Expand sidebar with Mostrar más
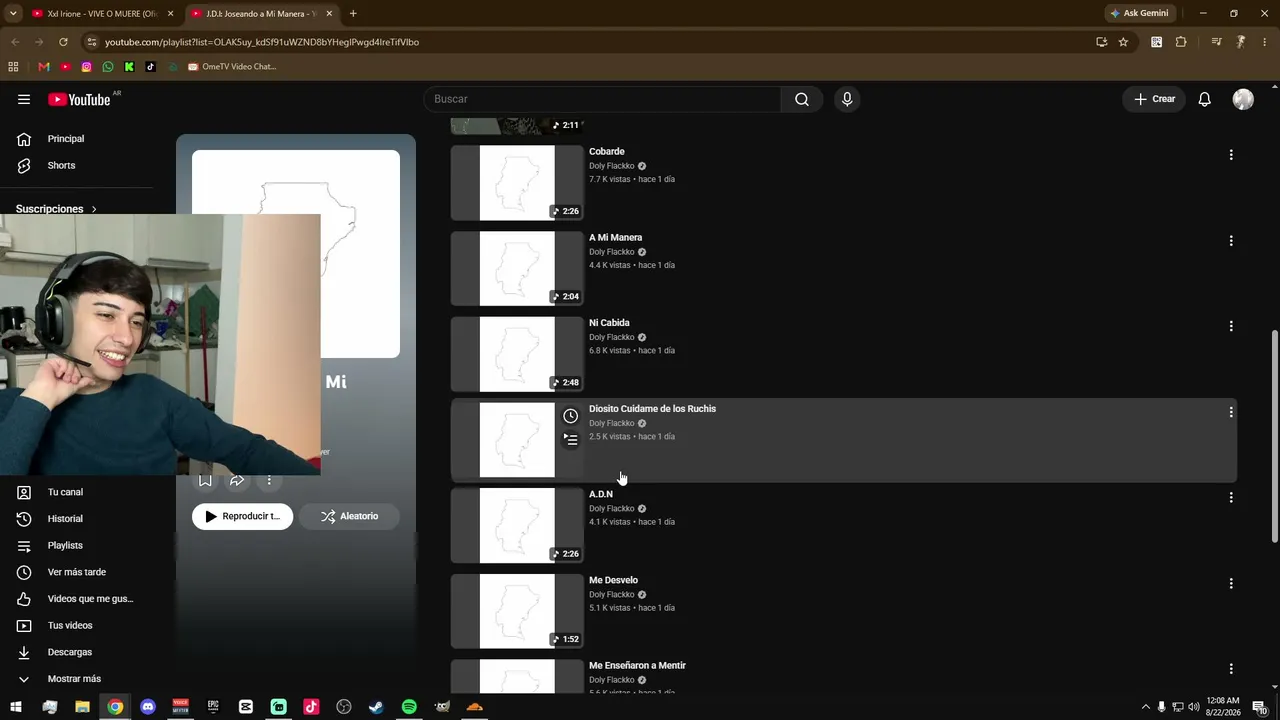The width and height of the screenshot is (1280, 720). coord(76,679)
